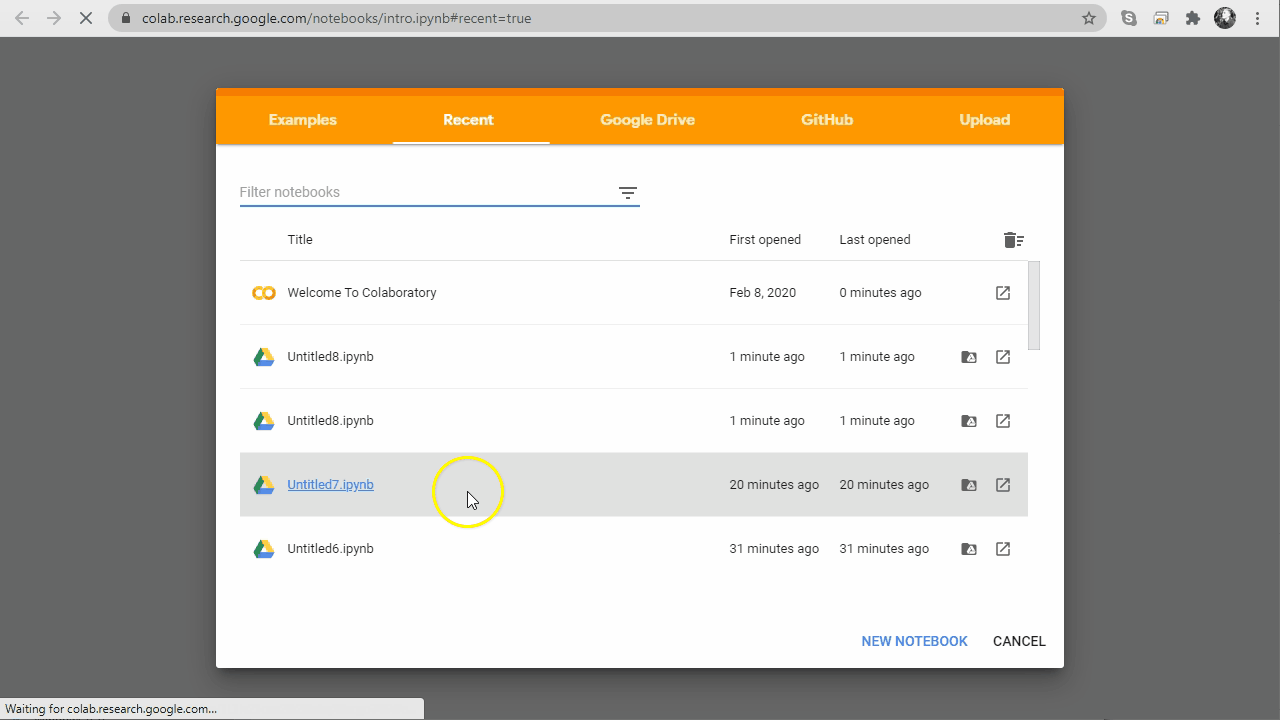Screen dimensions: 1280x720
Task: Open the GitHub tab
Action: click(x=827, y=120)
